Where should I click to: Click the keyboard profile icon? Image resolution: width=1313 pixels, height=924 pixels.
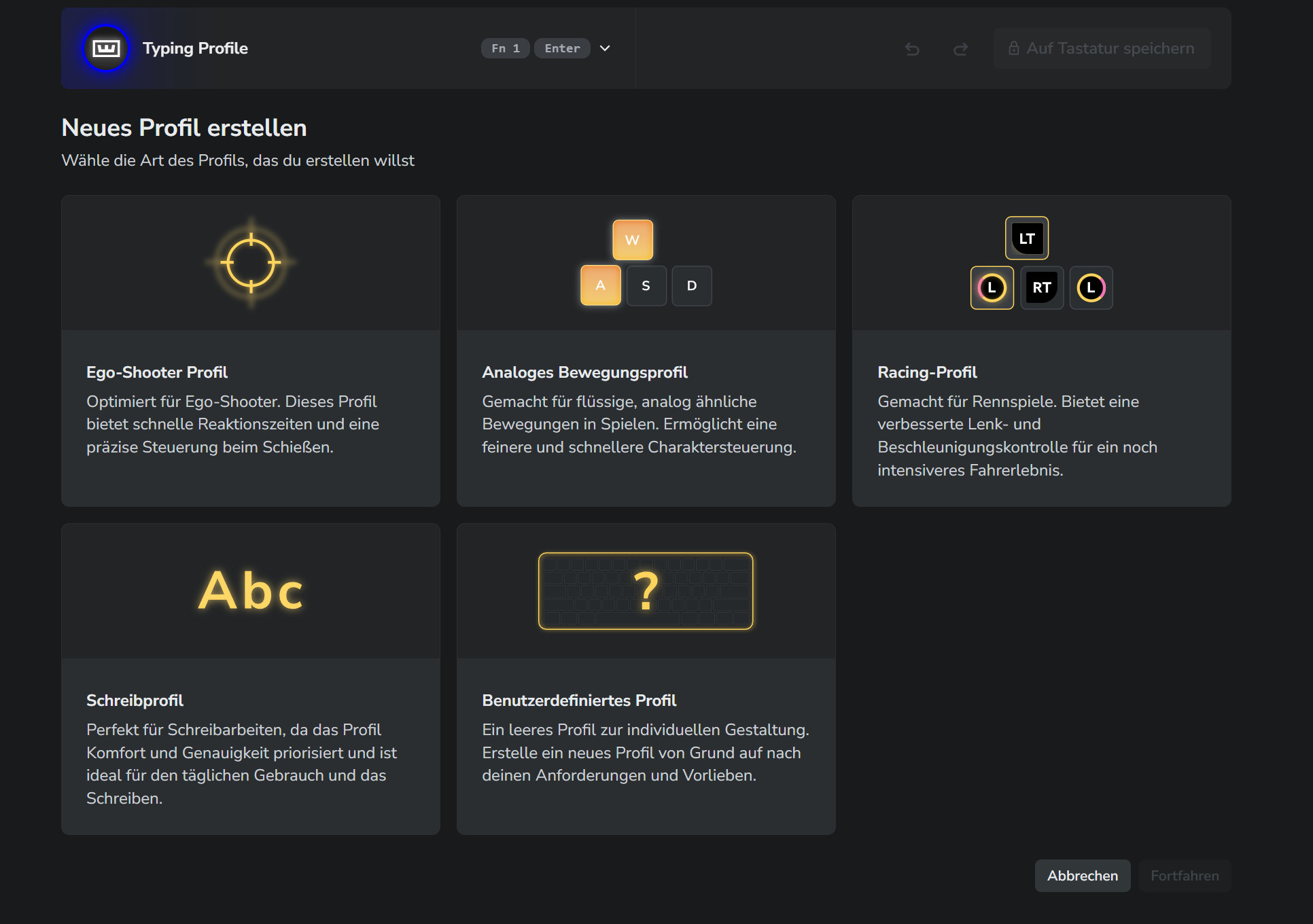pos(106,48)
